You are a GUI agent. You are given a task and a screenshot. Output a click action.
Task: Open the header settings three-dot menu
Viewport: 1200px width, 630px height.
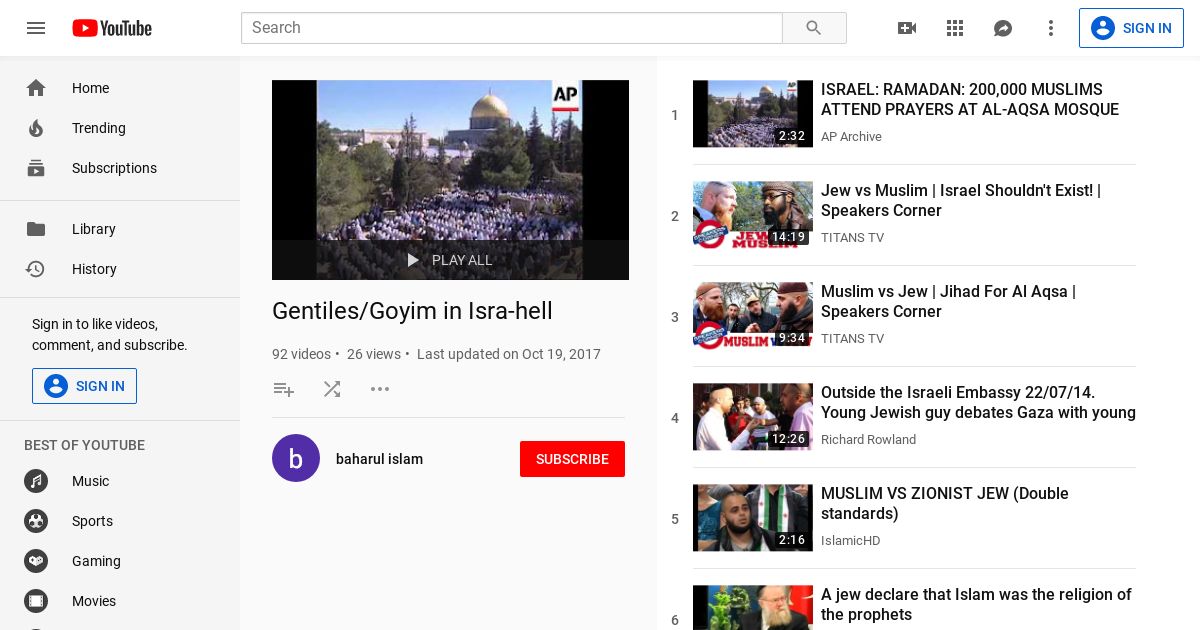[x=1051, y=28]
